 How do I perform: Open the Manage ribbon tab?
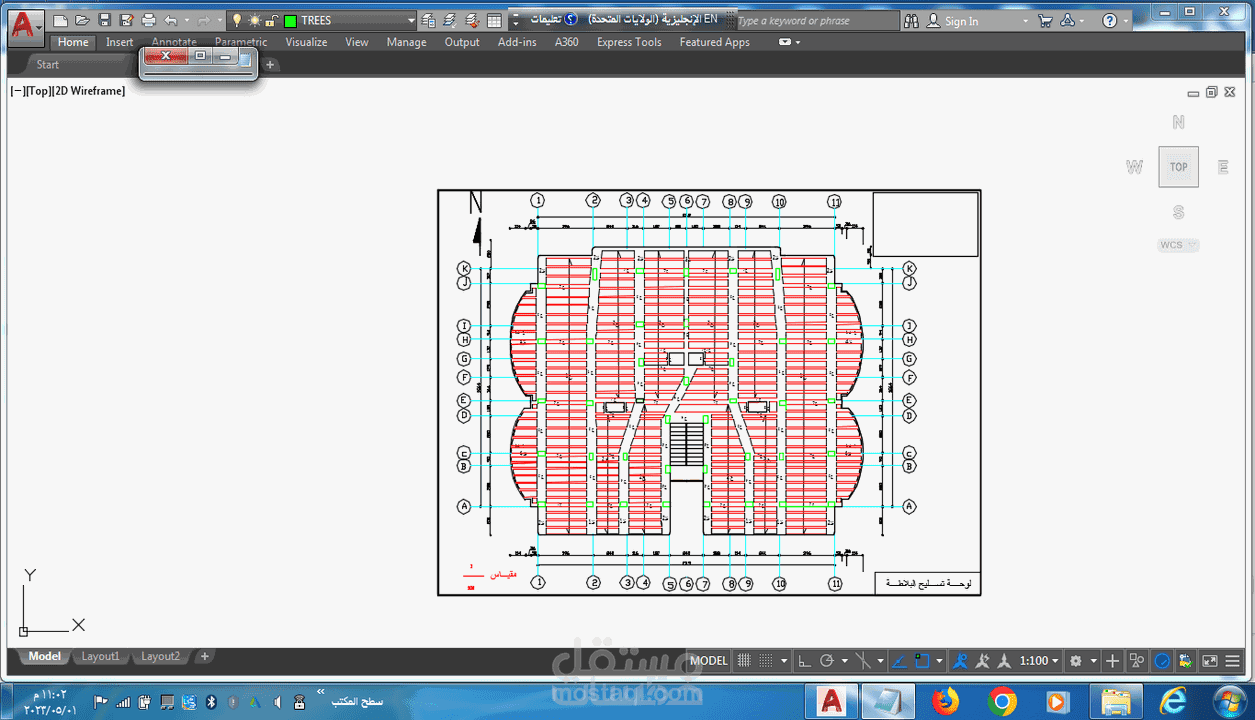(406, 42)
